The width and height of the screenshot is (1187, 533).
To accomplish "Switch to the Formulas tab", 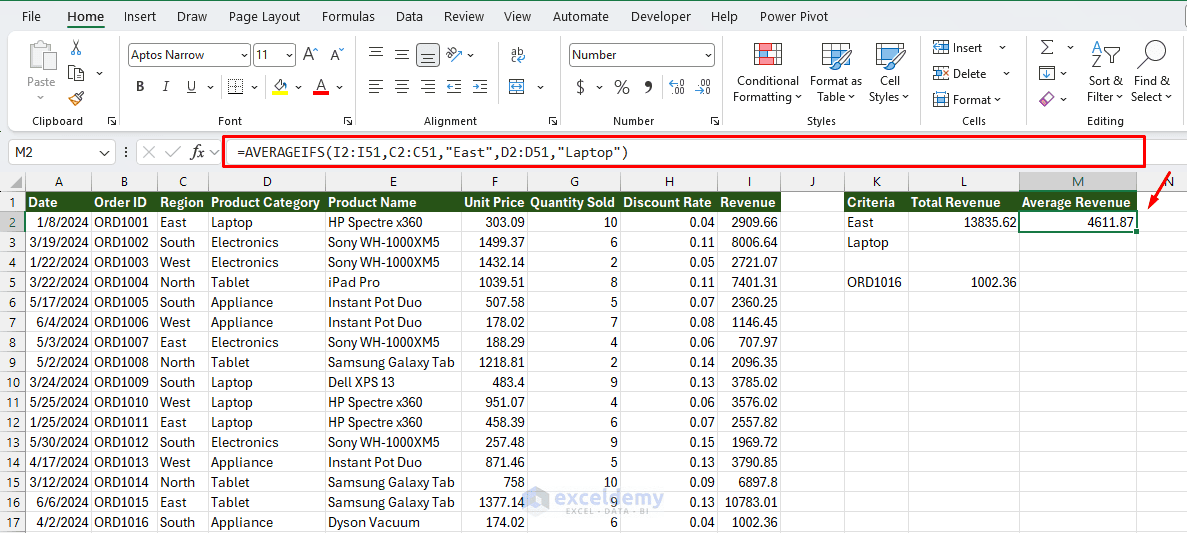I will click(x=347, y=16).
